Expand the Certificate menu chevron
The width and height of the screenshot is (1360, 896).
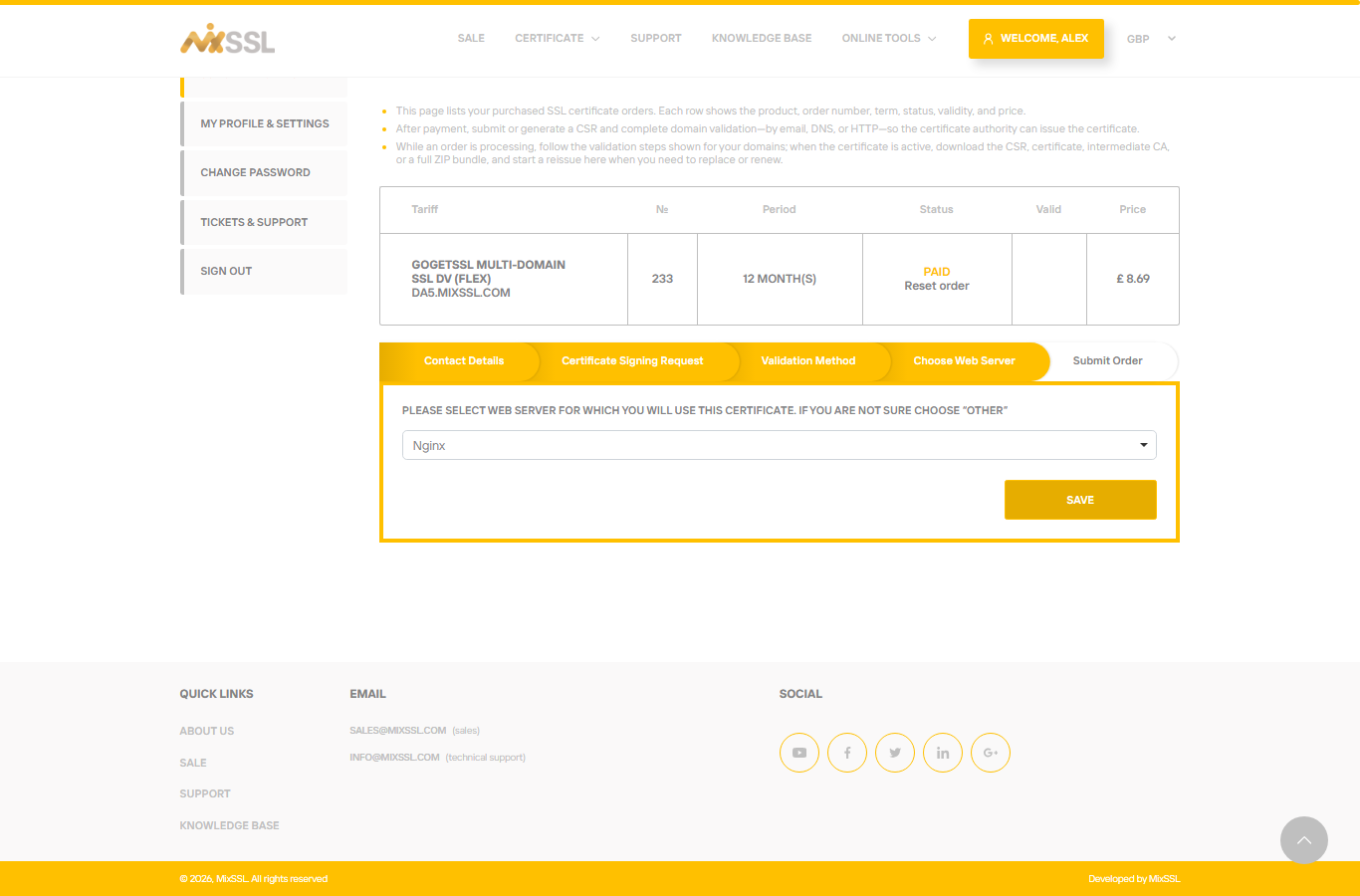click(595, 39)
